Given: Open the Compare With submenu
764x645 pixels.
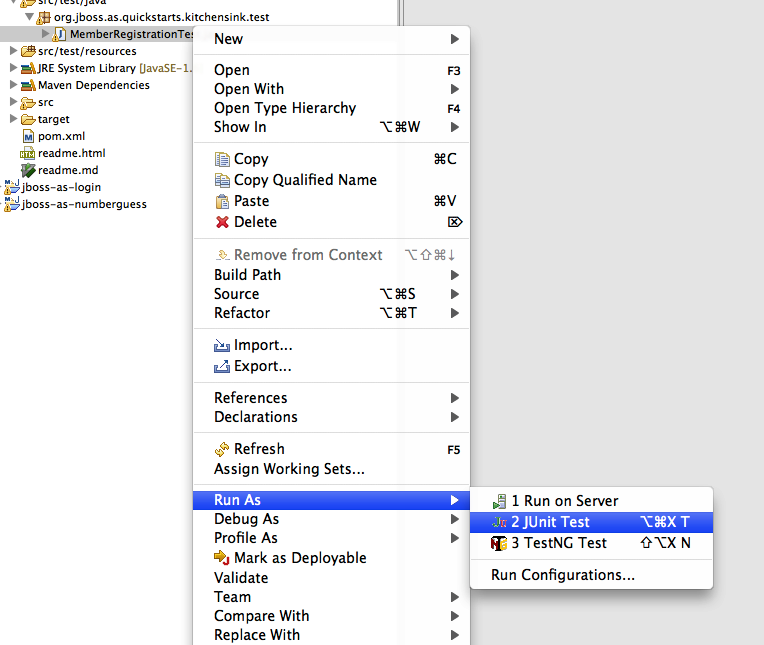Looking at the screenshot, I should coord(331,616).
